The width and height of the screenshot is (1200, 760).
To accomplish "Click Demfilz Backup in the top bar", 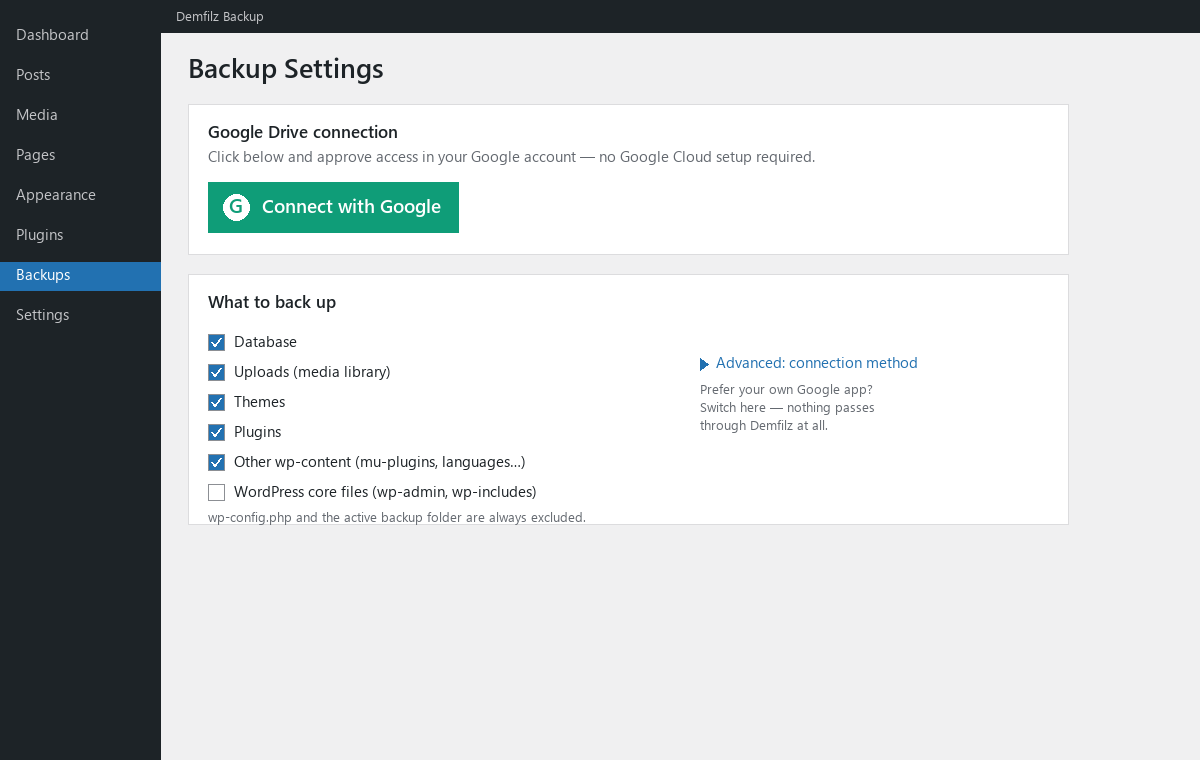I will 220,17.
